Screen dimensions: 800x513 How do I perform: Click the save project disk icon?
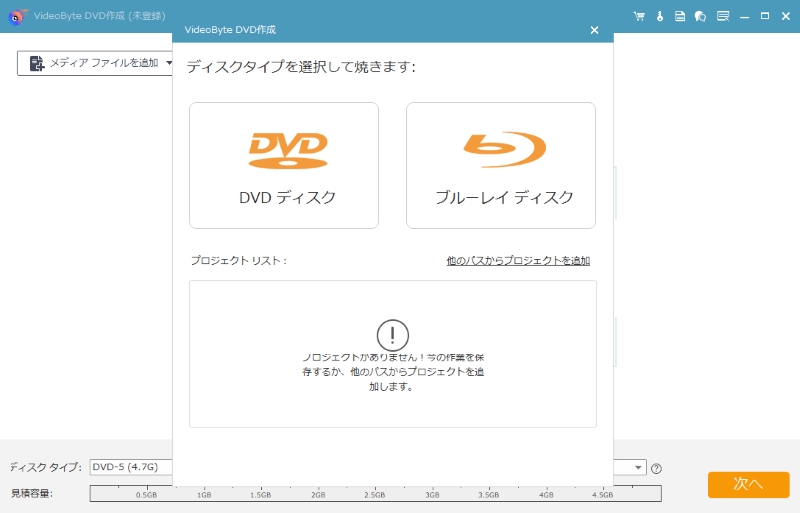click(680, 16)
